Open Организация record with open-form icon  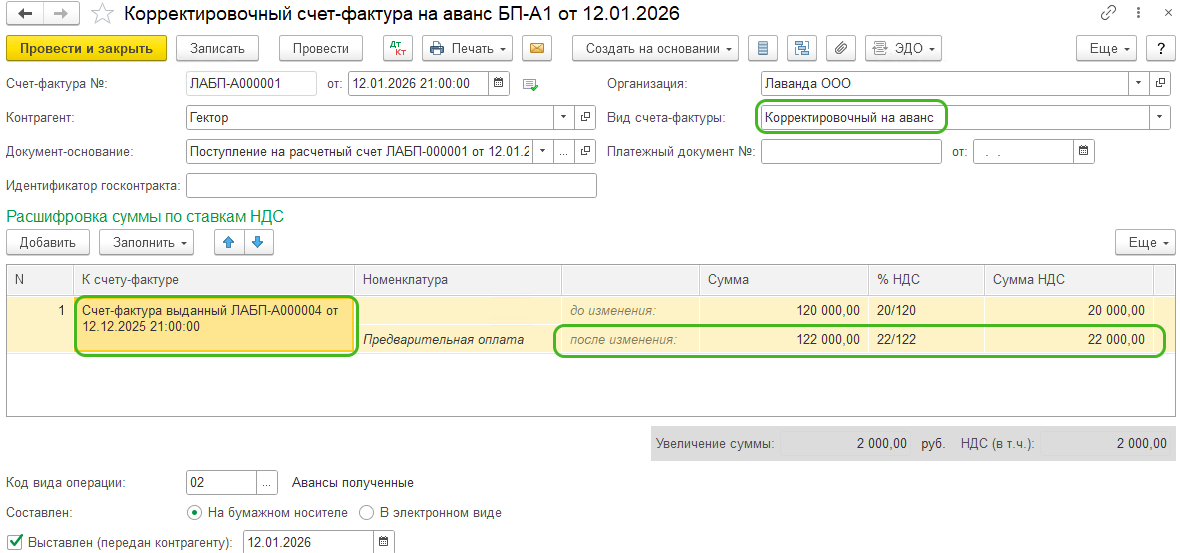tap(1161, 84)
